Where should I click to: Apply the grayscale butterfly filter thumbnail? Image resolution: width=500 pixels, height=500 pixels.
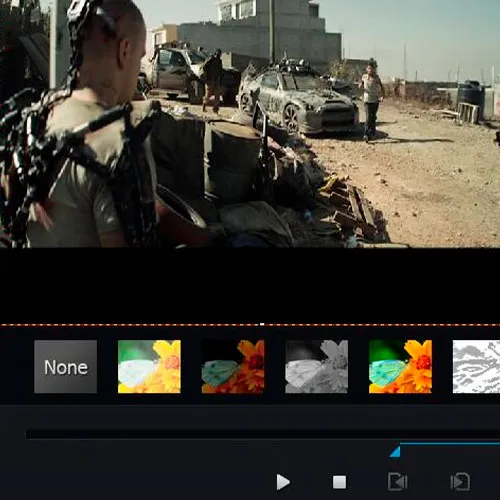click(317, 367)
